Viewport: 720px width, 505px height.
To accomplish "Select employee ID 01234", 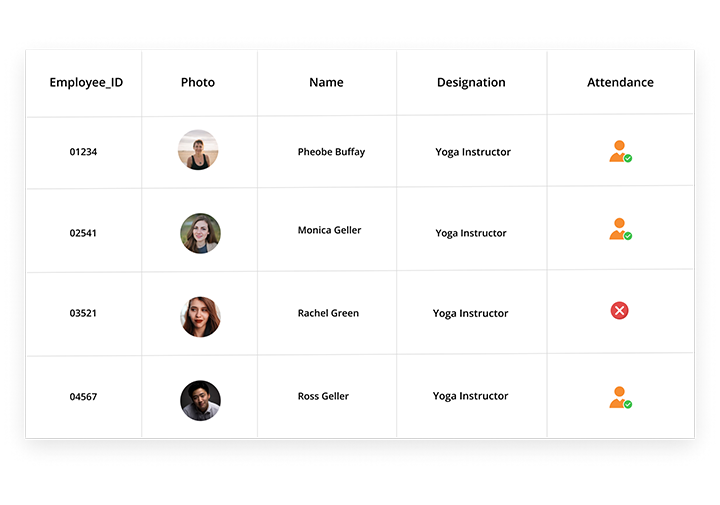I will point(83,152).
